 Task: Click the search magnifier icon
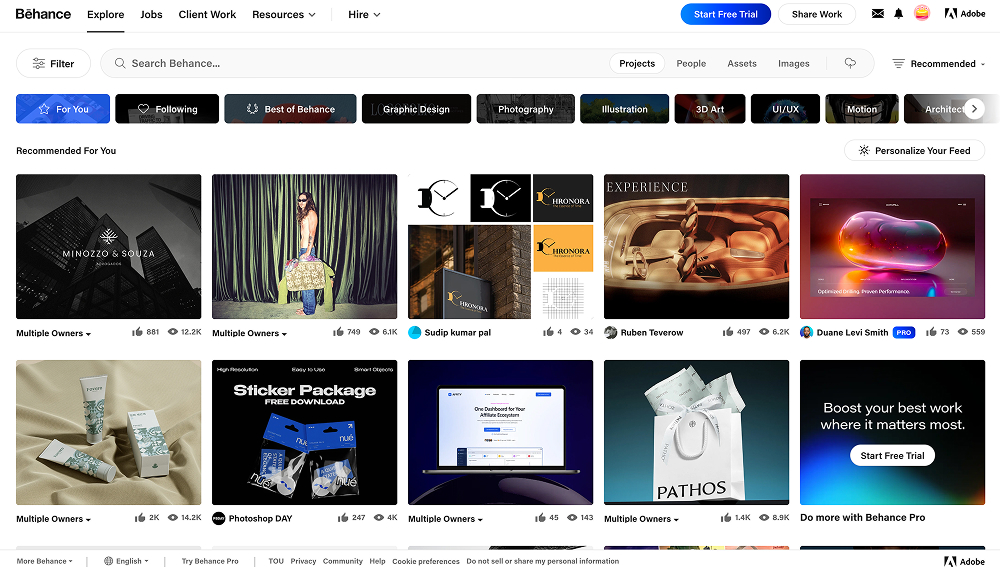119,63
